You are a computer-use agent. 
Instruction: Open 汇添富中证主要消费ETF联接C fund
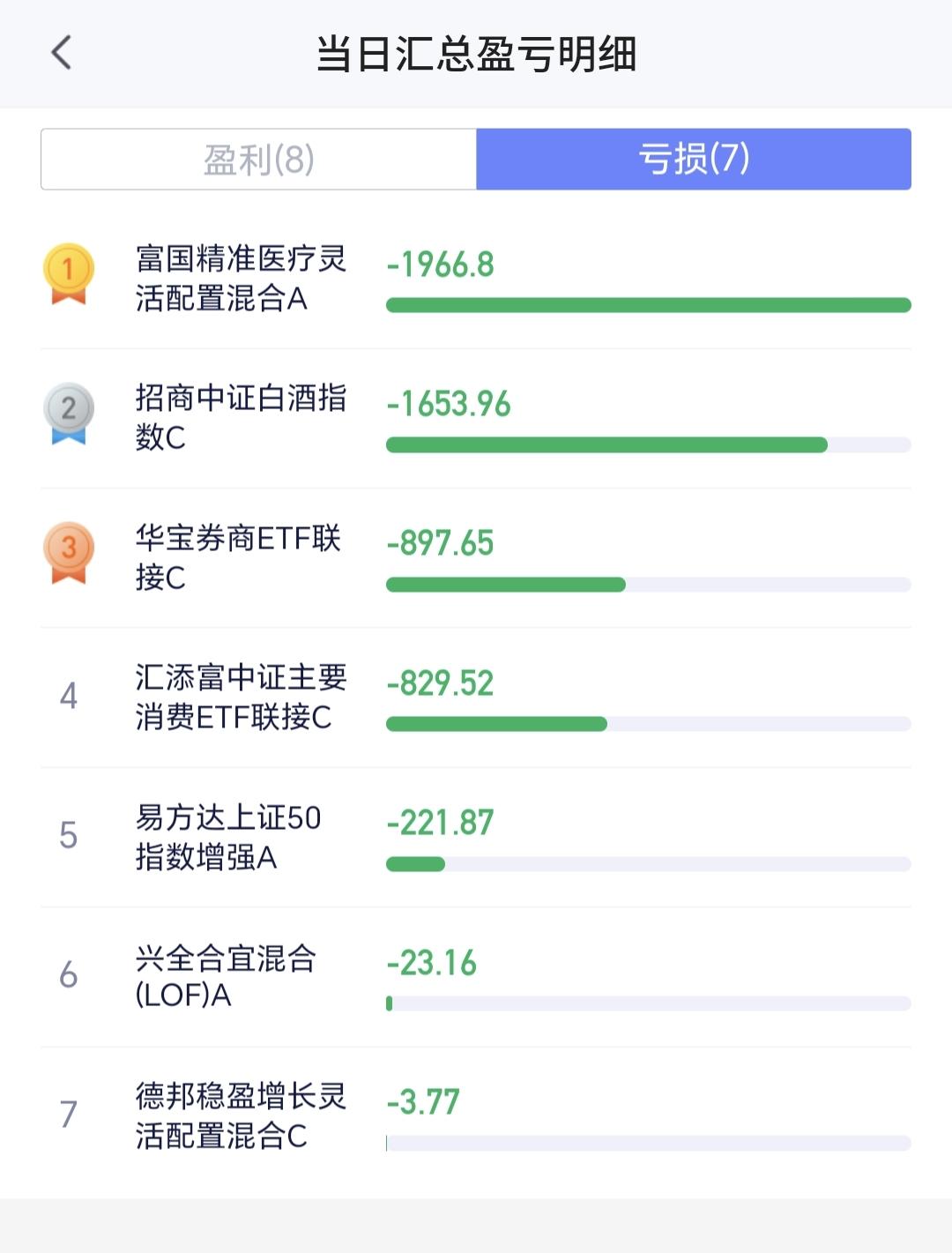pos(241,697)
